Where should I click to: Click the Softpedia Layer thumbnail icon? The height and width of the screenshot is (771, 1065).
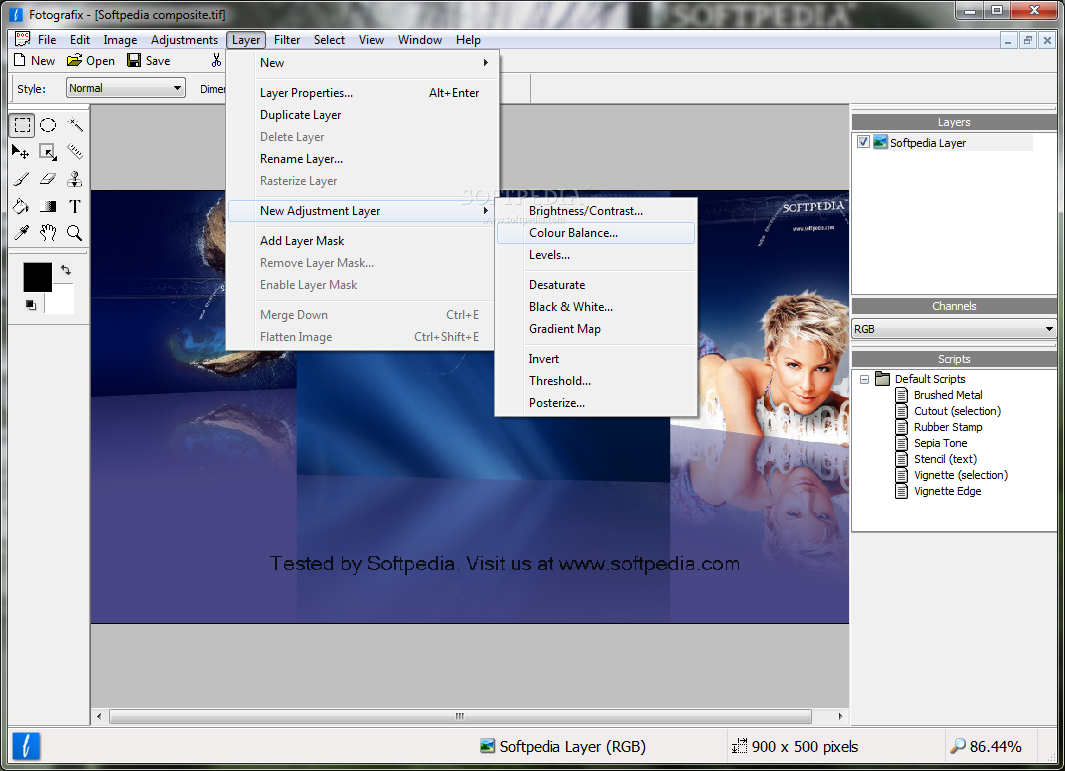click(x=880, y=142)
